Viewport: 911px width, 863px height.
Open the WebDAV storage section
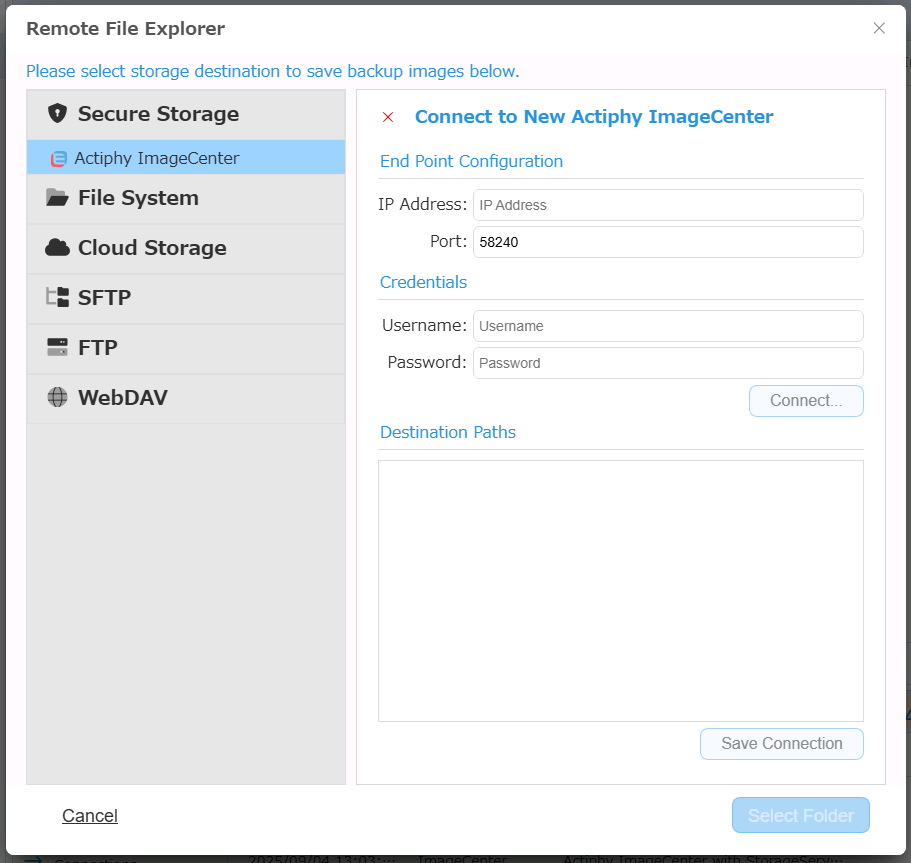click(x=122, y=398)
